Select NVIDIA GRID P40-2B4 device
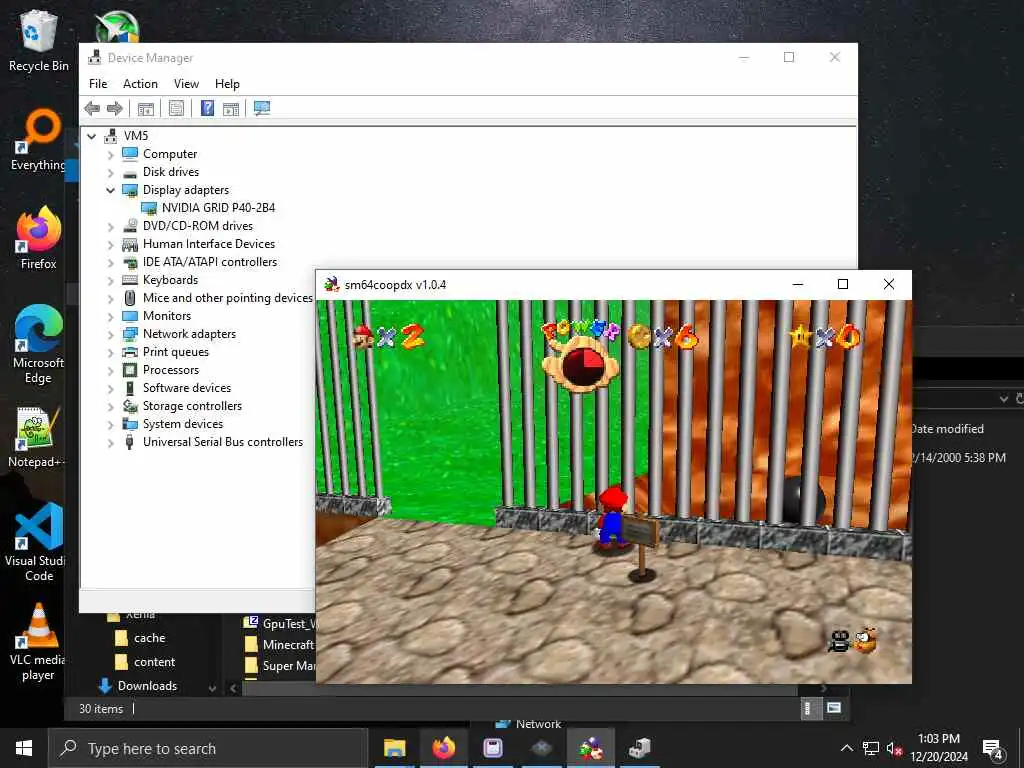1024x768 pixels. click(218, 208)
